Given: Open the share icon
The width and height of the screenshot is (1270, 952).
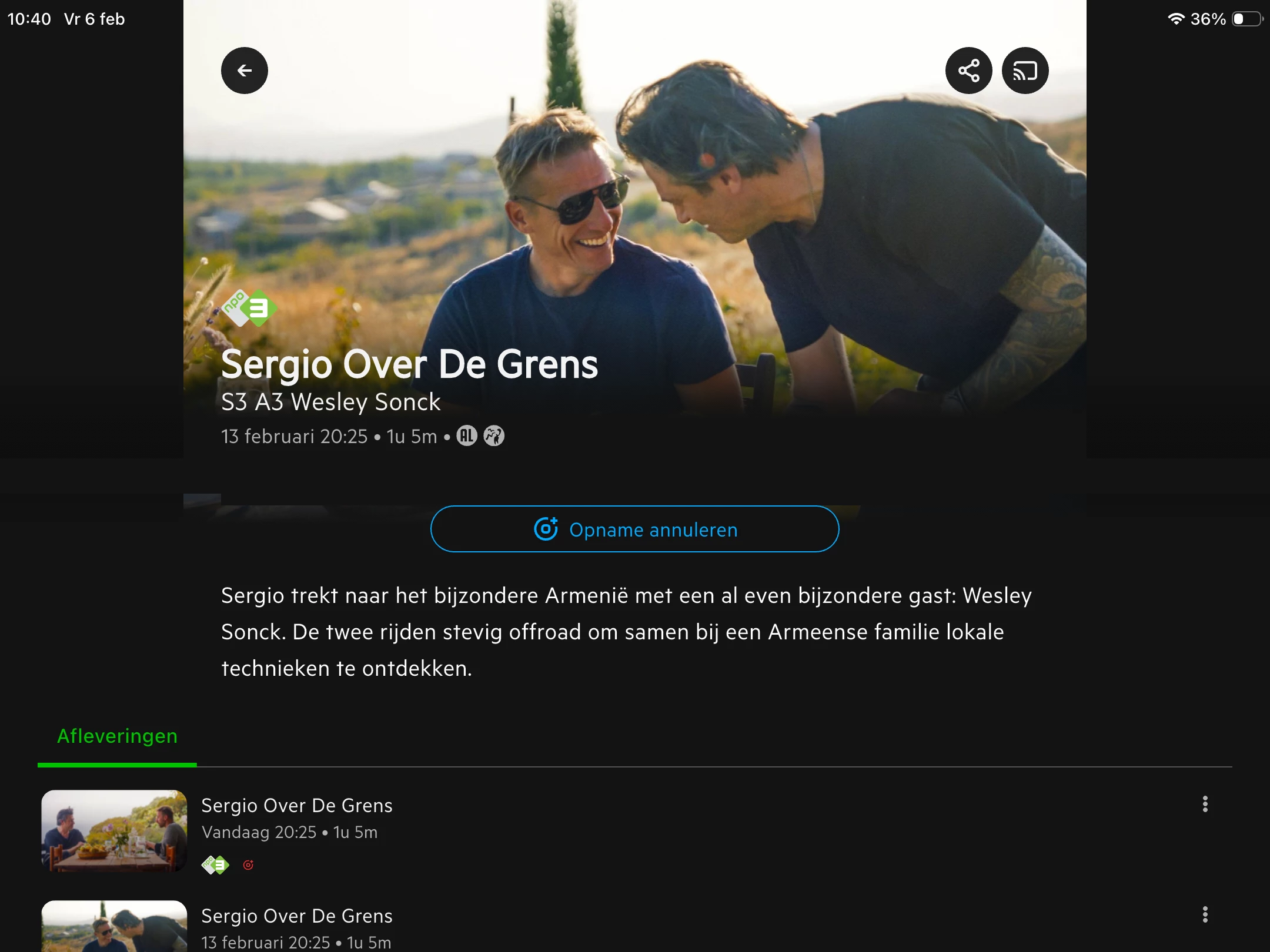Looking at the screenshot, I should [x=968, y=71].
